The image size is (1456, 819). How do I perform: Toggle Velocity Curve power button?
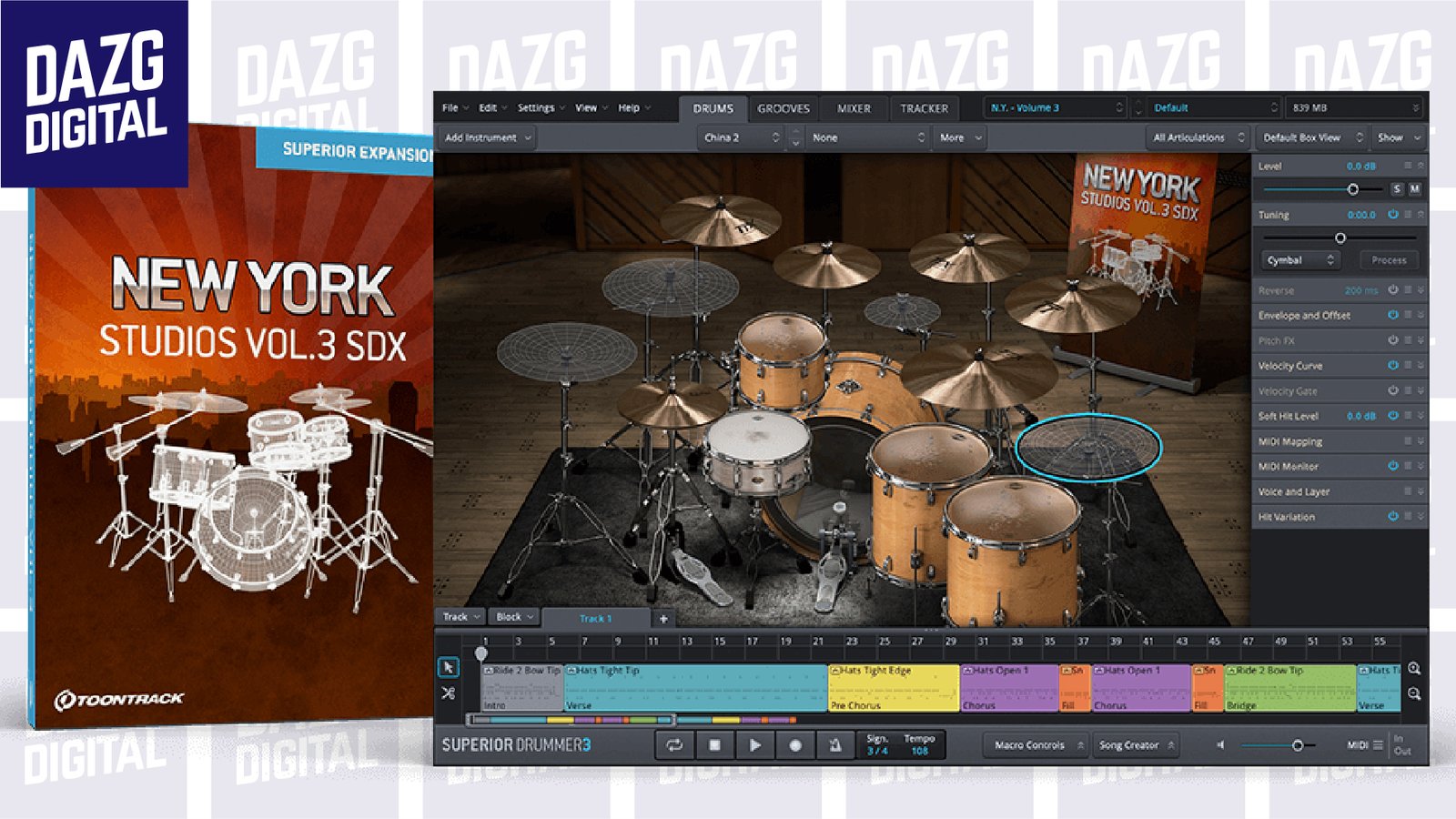(x=1392, y=365)
